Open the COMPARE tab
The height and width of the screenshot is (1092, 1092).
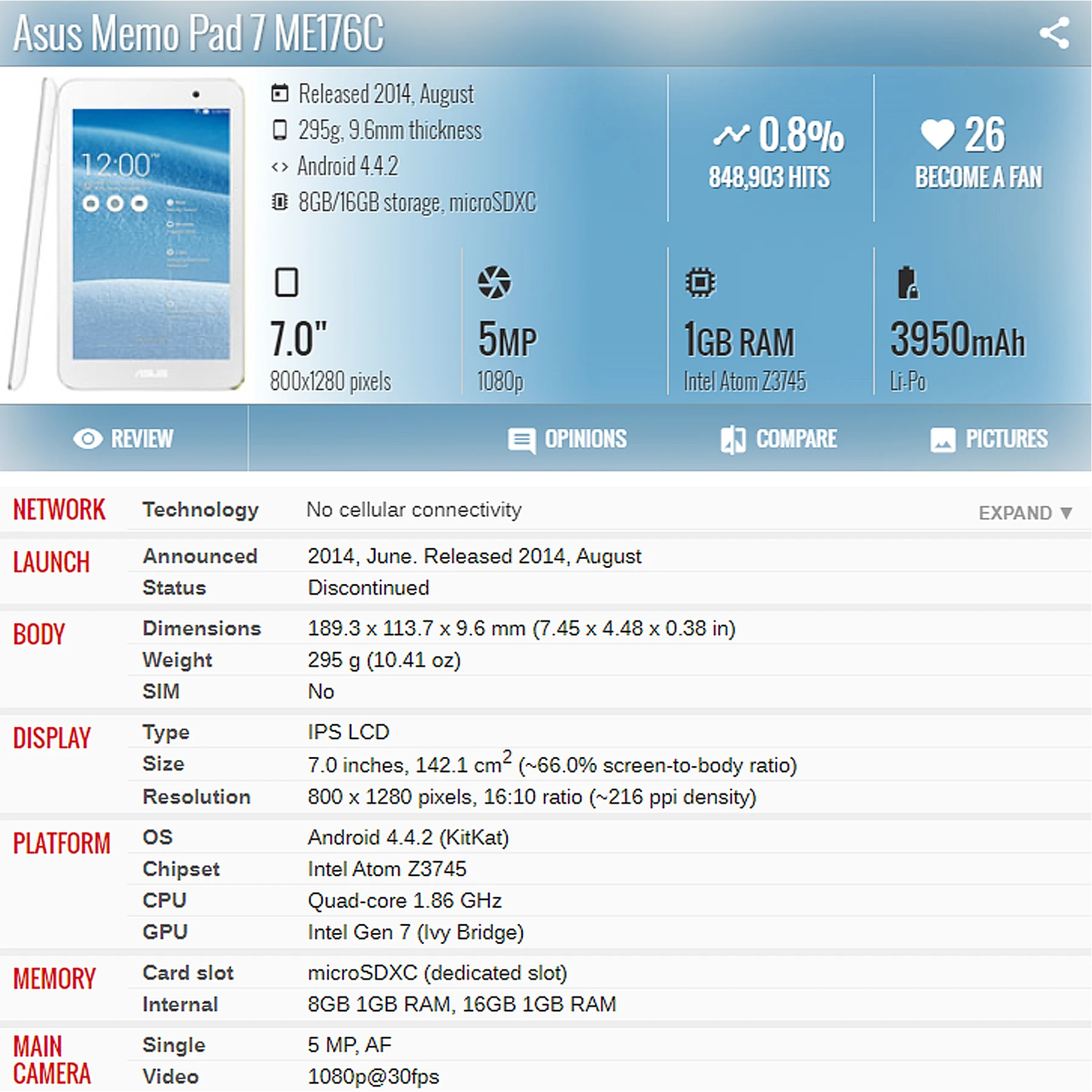coord(779,439)
